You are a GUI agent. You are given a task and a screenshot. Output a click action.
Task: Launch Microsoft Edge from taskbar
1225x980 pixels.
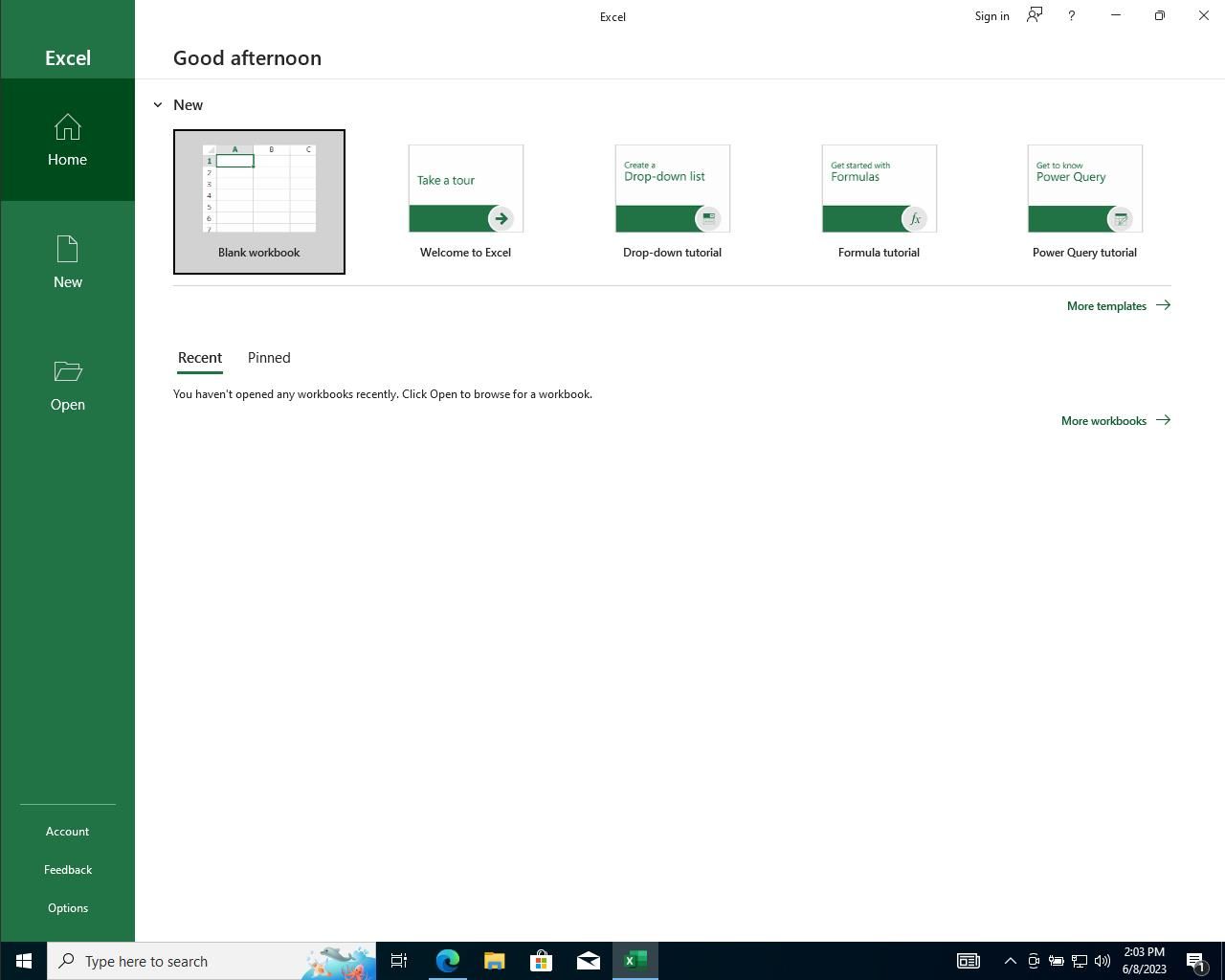[x=447, y=961]
